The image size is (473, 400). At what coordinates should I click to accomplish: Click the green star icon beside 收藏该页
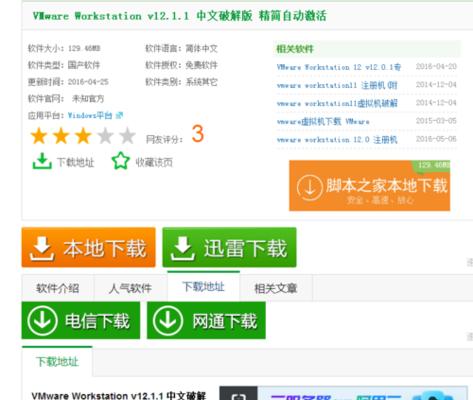(120, 161)
